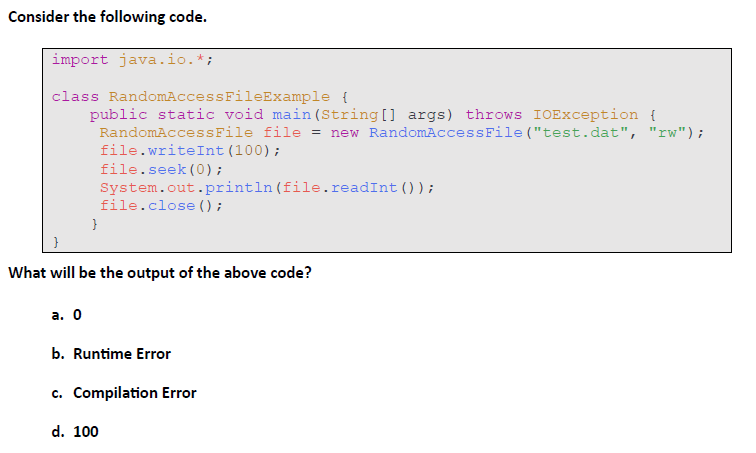The image size is (756, 453).
Task: Click the "test.dat" string literal
Action: (x=592, y=133)
